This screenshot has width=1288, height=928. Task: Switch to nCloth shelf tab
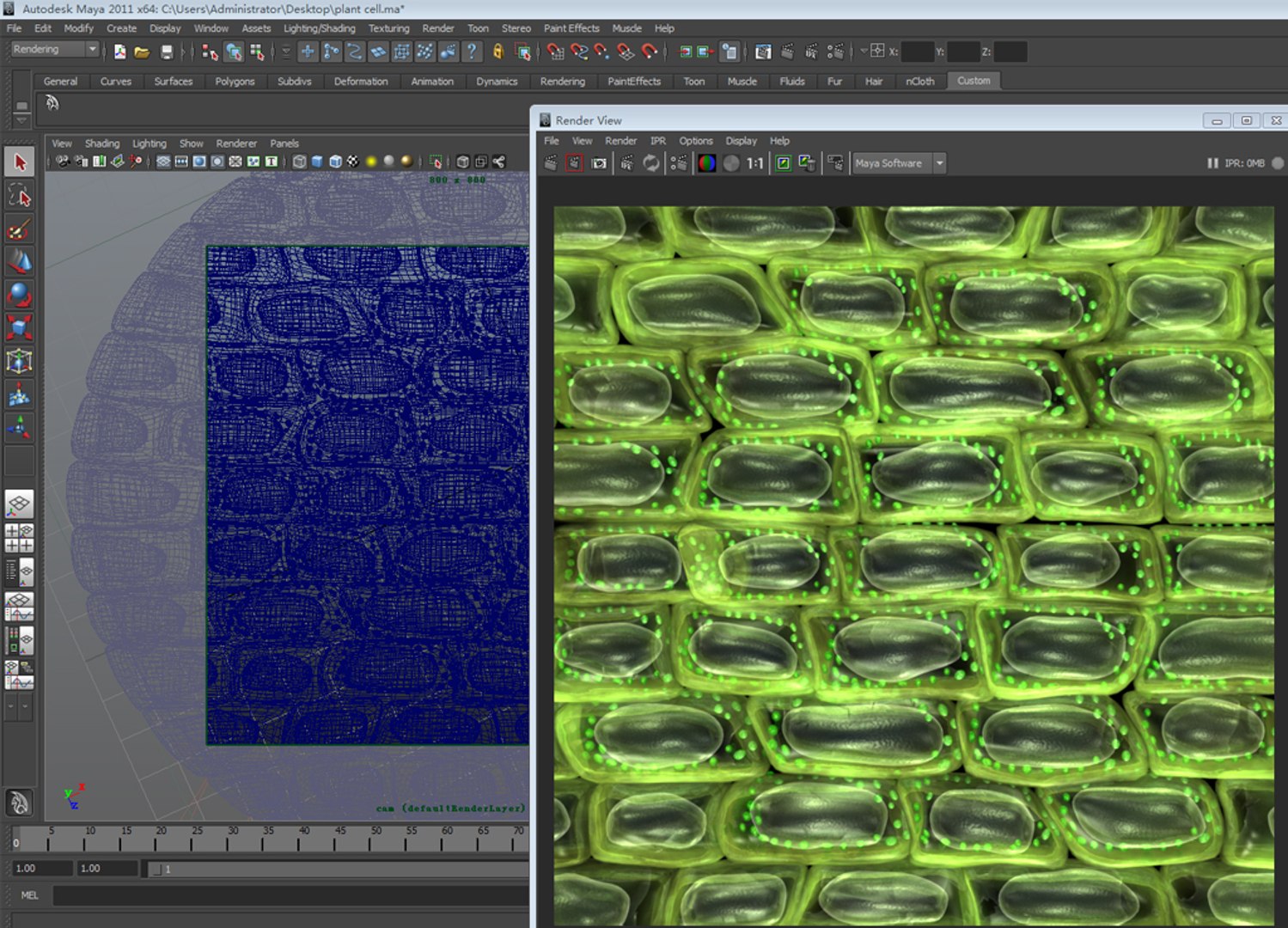coord(919,82)
